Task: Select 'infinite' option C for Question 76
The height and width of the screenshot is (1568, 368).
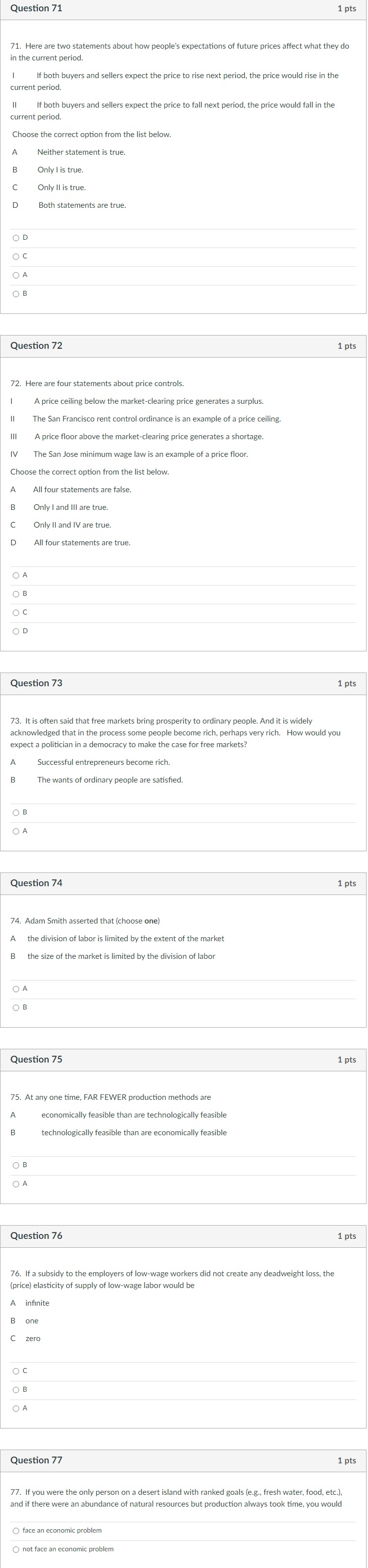Action: [x=16, y=1371]
